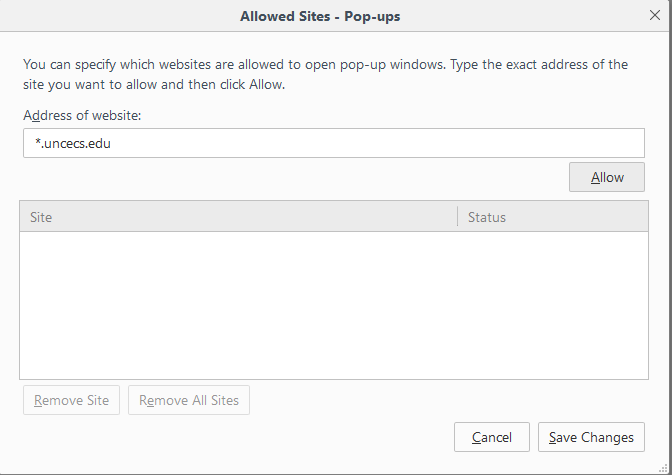This screenshot has height=475, width=672.
Task: Close the Allowed Sites dialog with X
Action: click(x=654, y=16)
